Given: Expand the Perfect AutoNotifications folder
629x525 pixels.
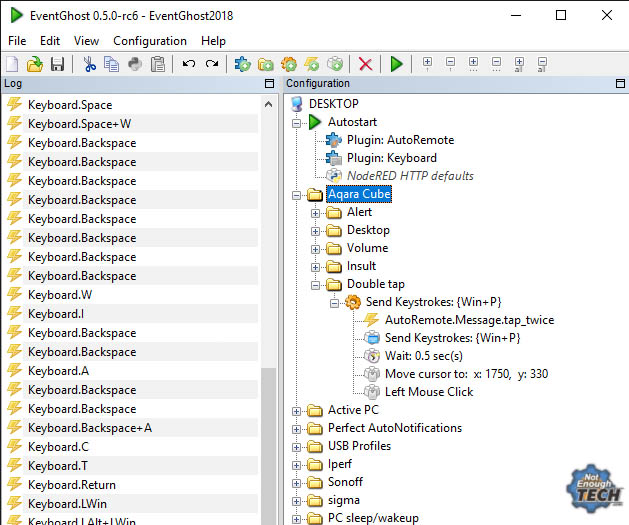Looking at the screenshot, I should (297, 428).
